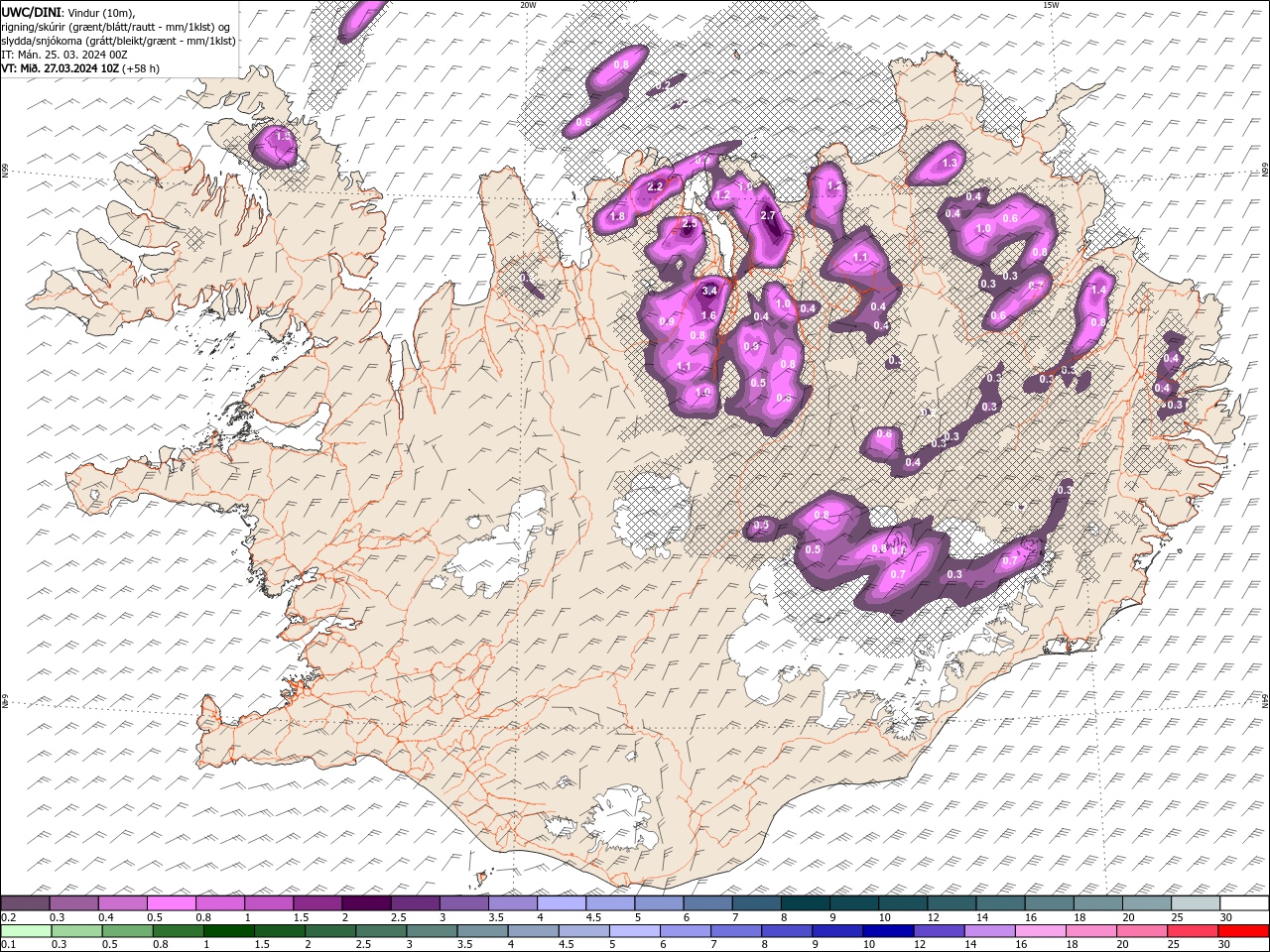Click the 20W longitude label on the top edge

[528, 5]
